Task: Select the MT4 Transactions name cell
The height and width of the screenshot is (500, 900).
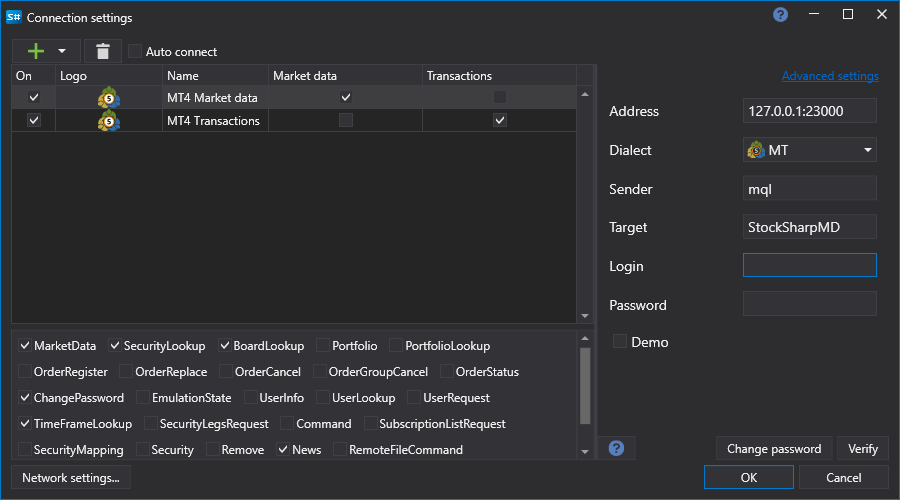Action: pyautogui.click(x=215, y=121)
